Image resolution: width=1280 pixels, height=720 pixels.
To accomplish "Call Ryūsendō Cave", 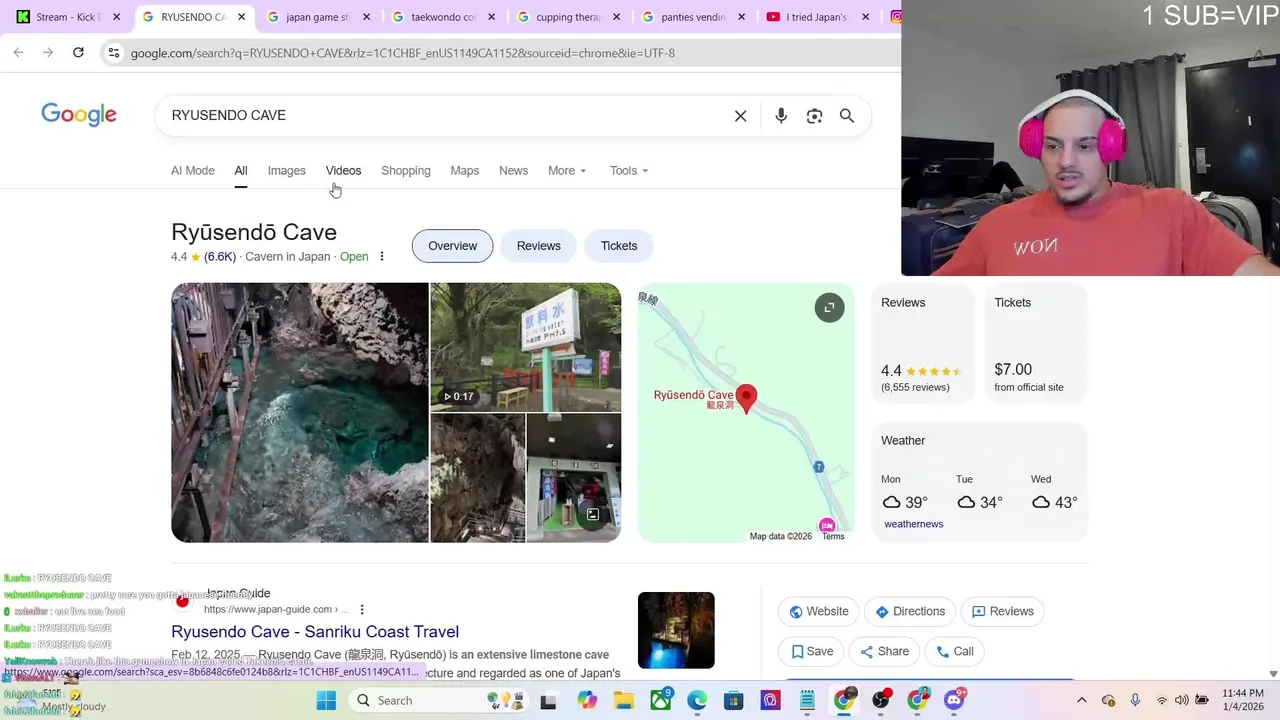I will 955,652.
